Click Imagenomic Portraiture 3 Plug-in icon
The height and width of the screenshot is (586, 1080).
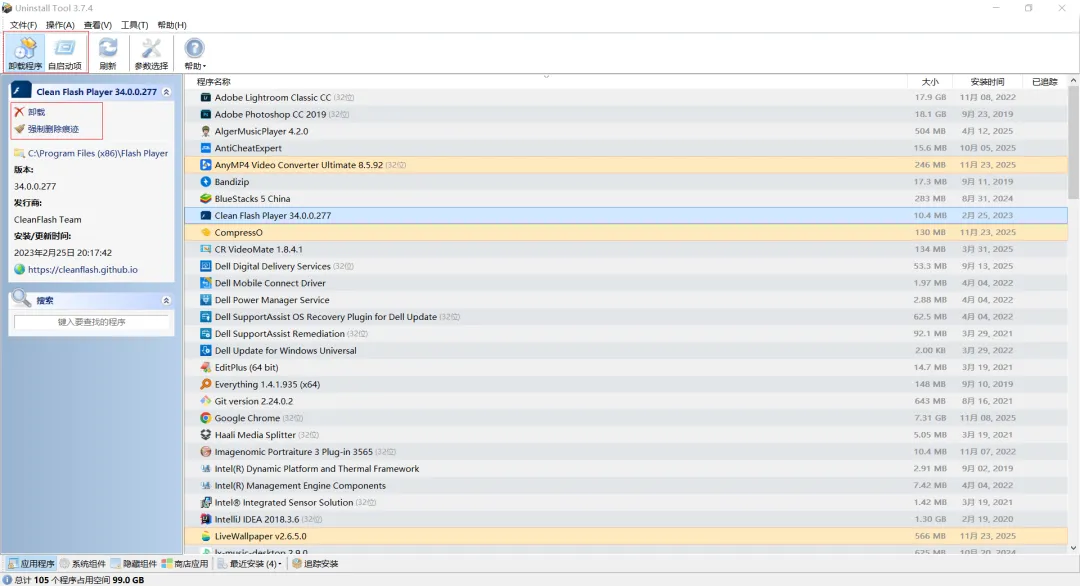pyautogui.click(x=205, y=452)
